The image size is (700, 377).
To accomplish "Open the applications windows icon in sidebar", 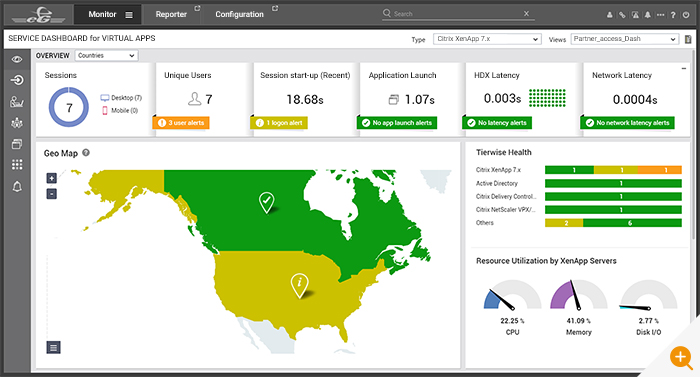I will (x=17, y=144).
